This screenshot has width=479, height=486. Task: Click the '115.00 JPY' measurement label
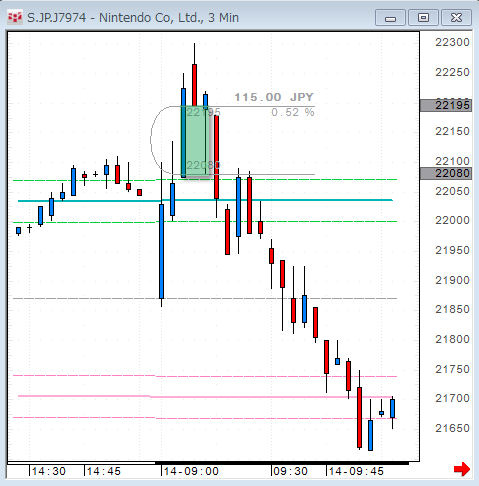[x=274, y=97]
